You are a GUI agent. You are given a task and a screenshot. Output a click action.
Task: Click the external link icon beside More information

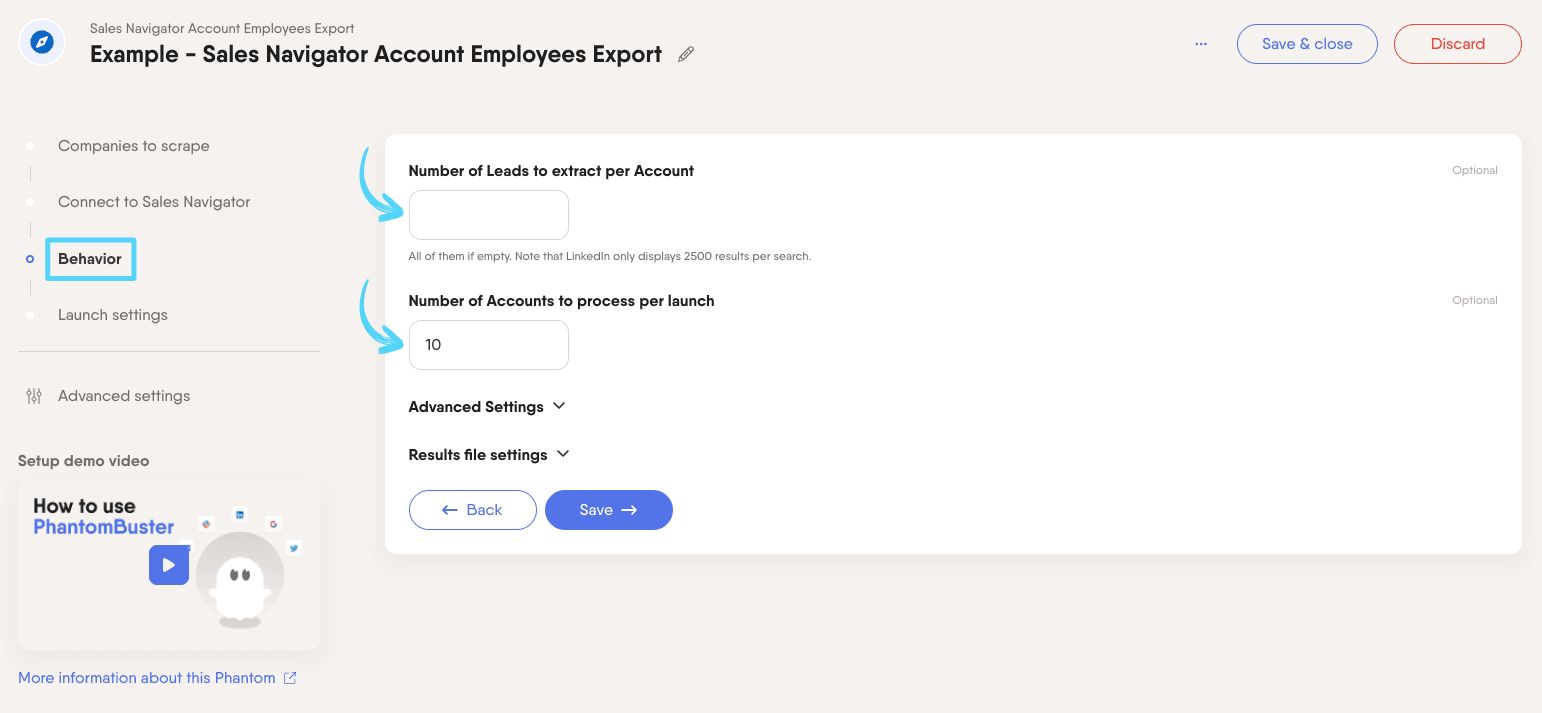click(x=290, y=678)
